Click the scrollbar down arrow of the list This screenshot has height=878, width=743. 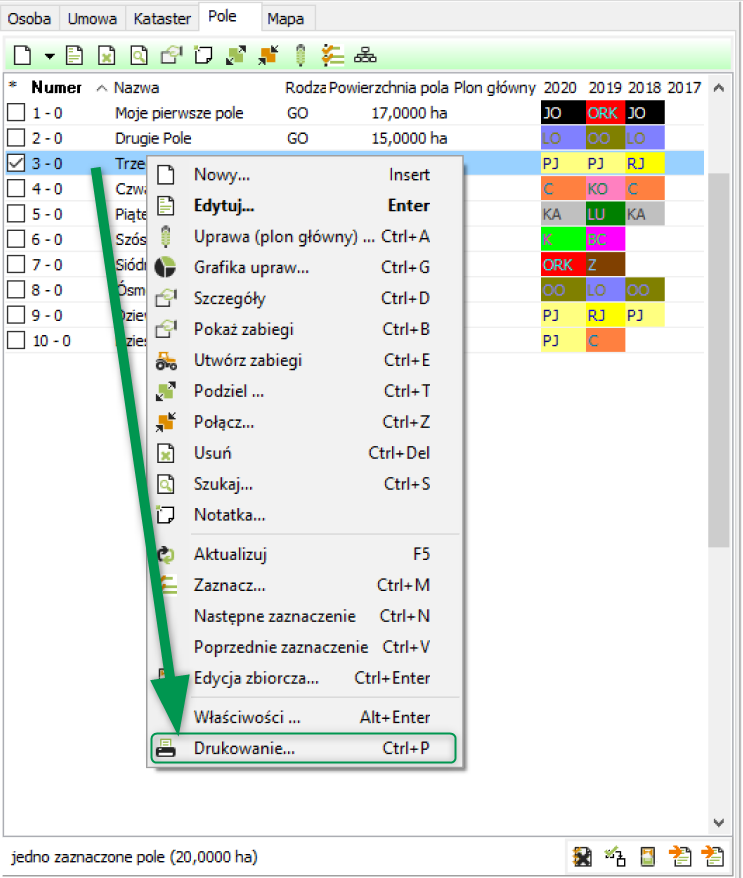point(719,822)
